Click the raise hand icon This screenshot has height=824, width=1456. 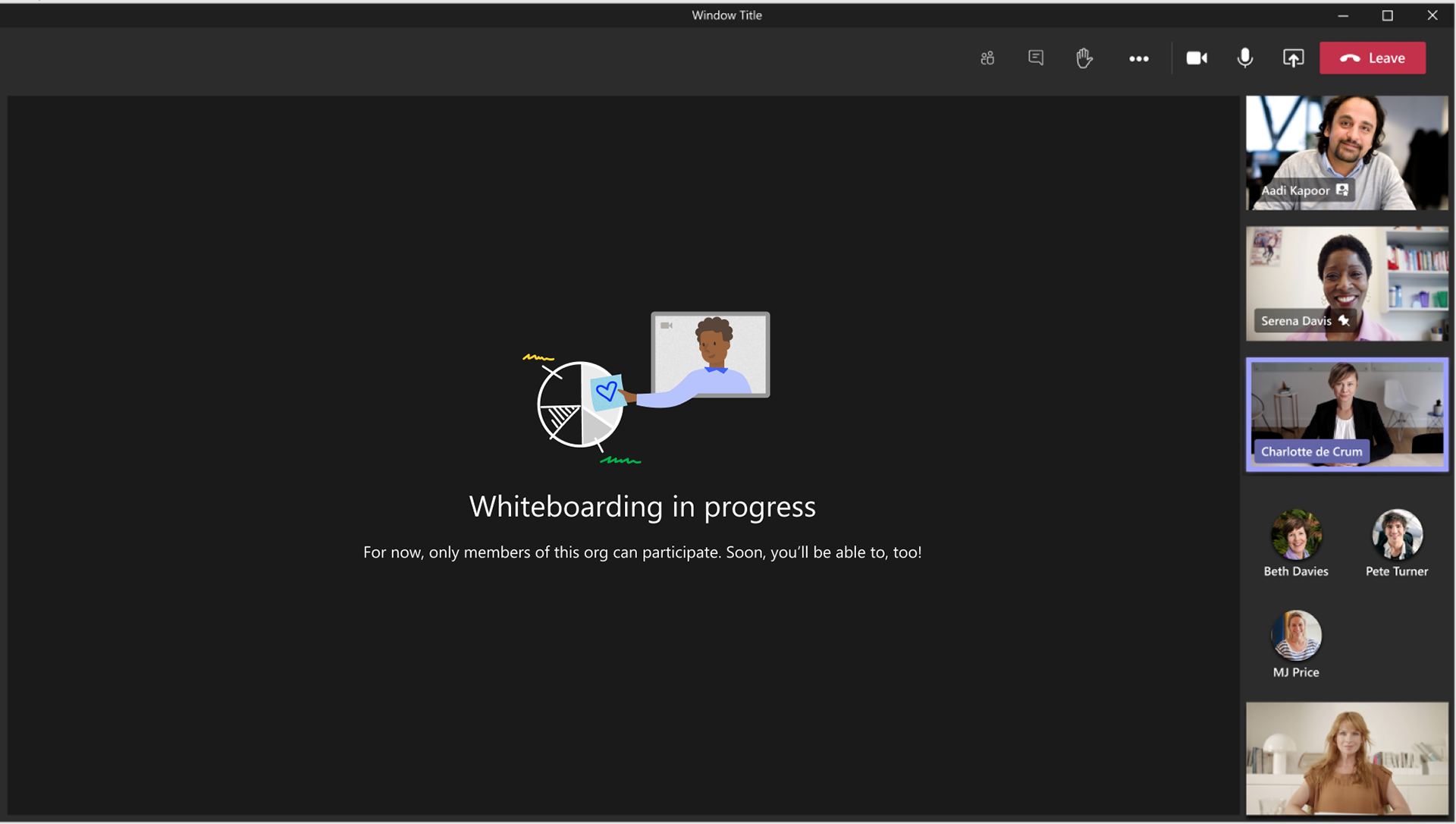pos(1084,58)
